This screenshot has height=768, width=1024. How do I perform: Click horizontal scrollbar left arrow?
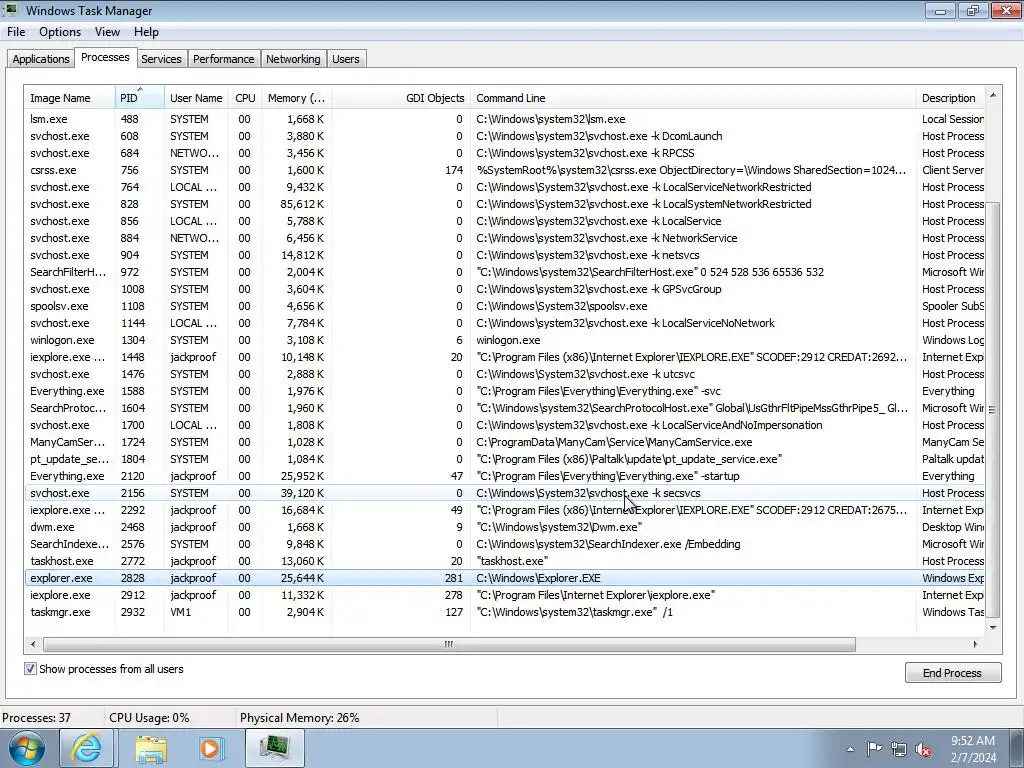[33, 644]
